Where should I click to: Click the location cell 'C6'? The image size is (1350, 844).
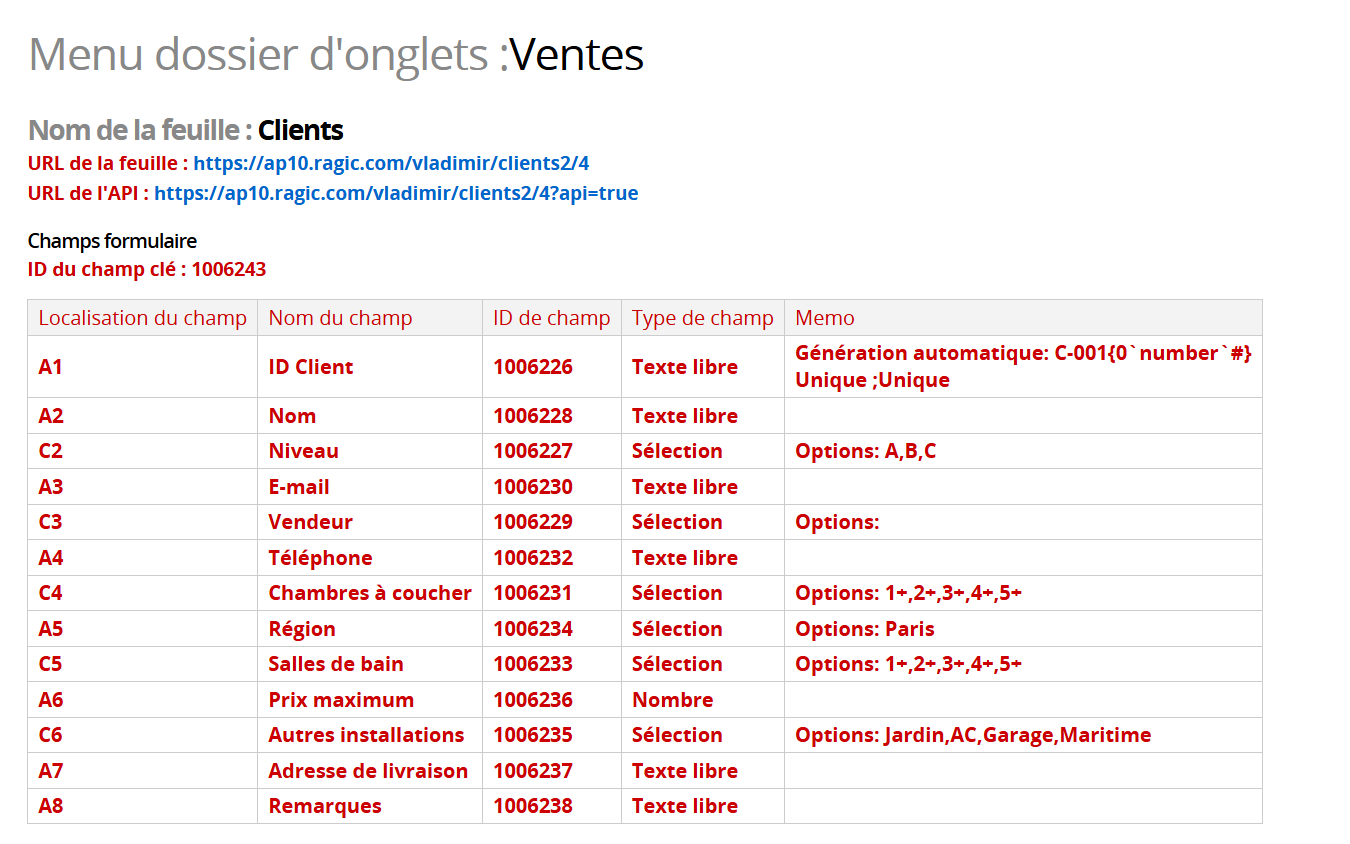coord(142,735)
